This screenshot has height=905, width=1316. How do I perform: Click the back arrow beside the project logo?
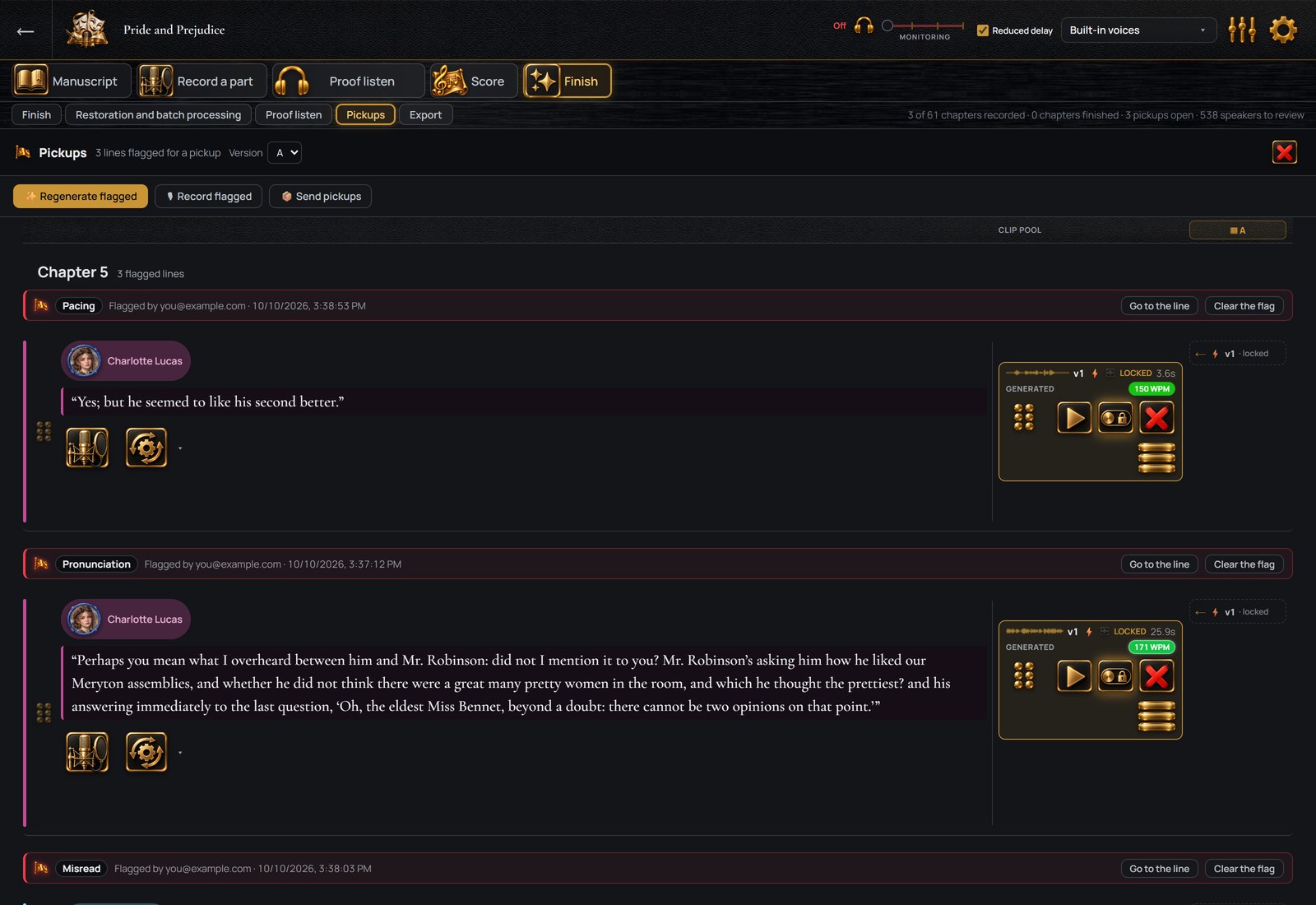coord(25,30)
